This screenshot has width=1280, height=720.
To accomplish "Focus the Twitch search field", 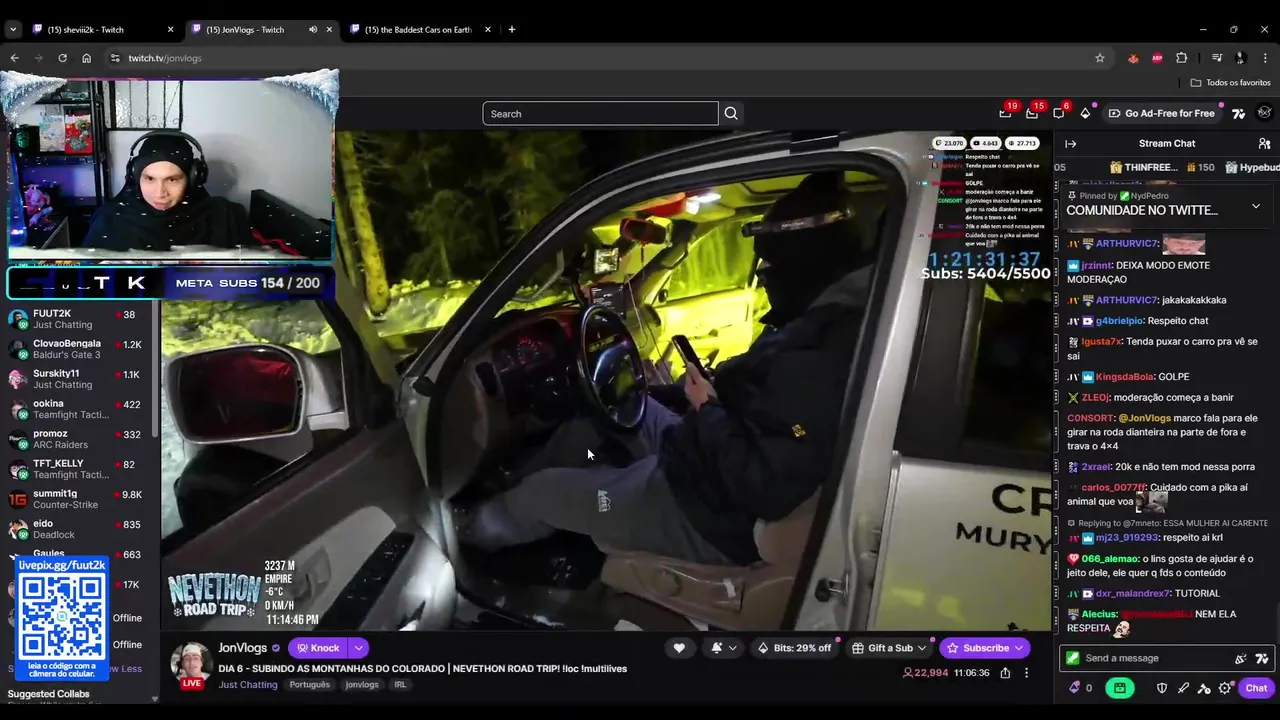I will [600, 113].
